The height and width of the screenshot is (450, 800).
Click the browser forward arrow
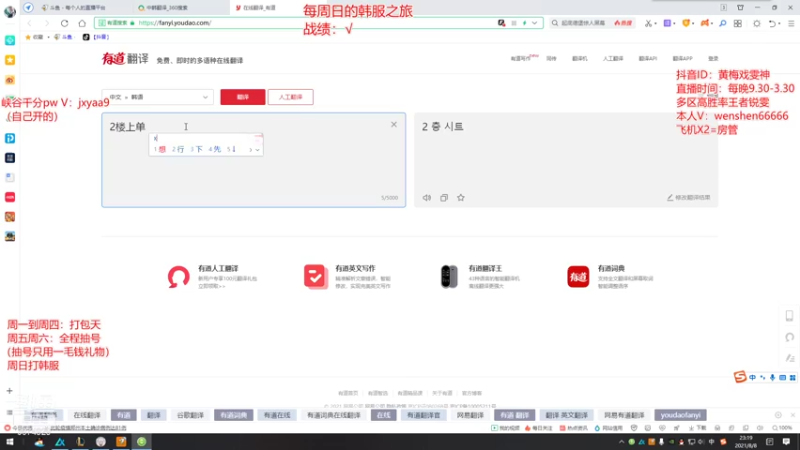[46, 23]
